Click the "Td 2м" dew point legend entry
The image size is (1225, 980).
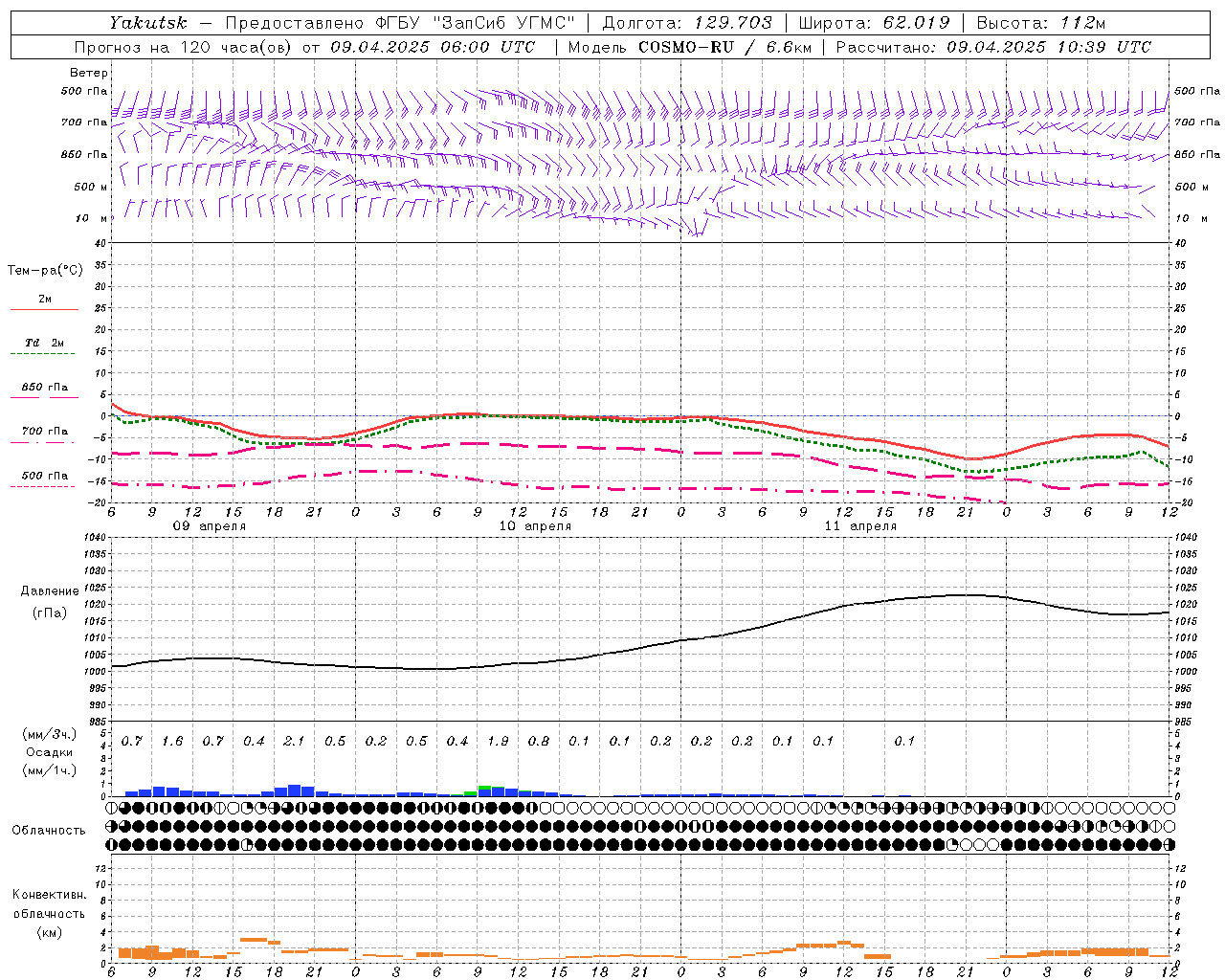click(x=45, y=343)
